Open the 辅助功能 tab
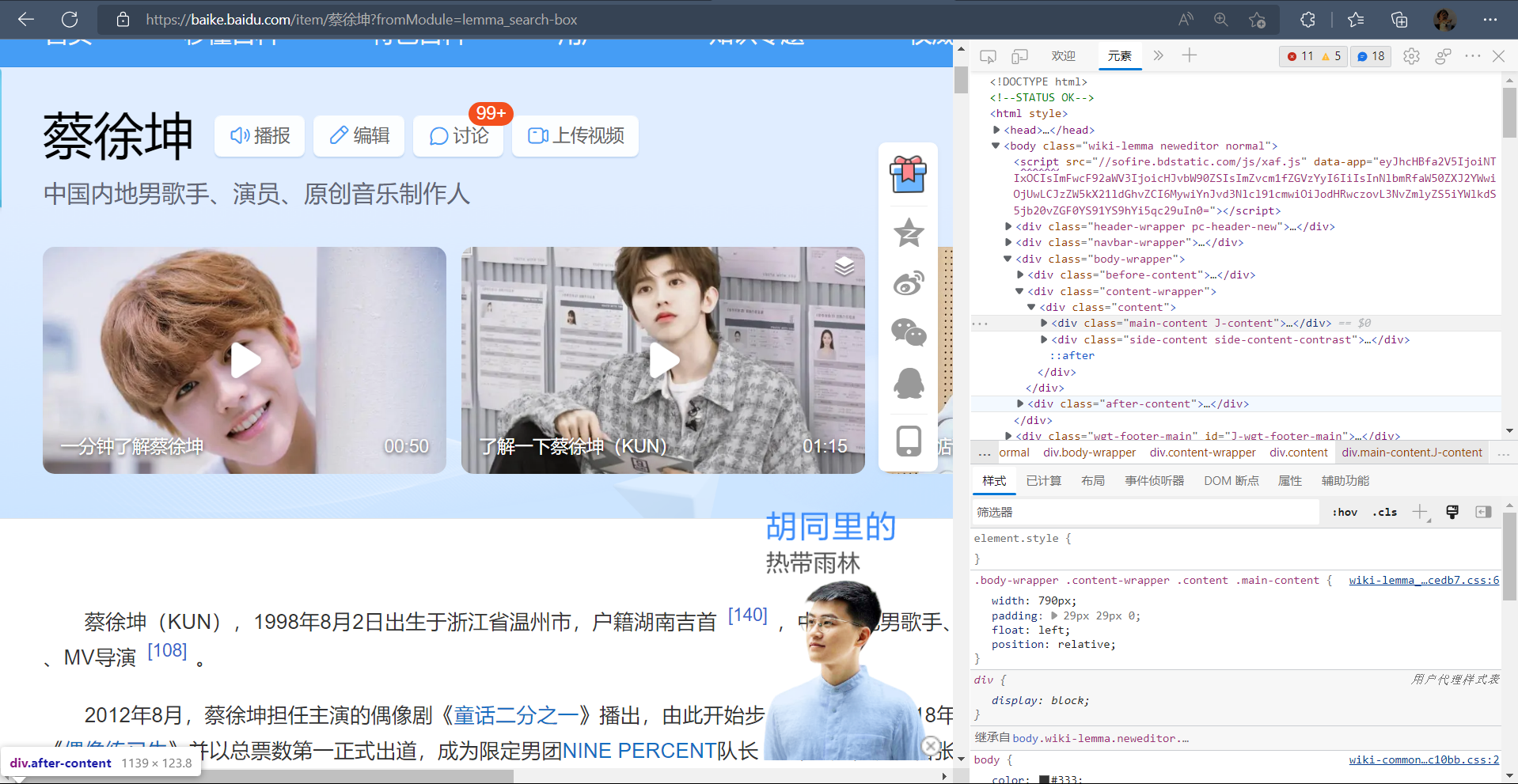1518x784 pixels. click(x=1345, y=480)
